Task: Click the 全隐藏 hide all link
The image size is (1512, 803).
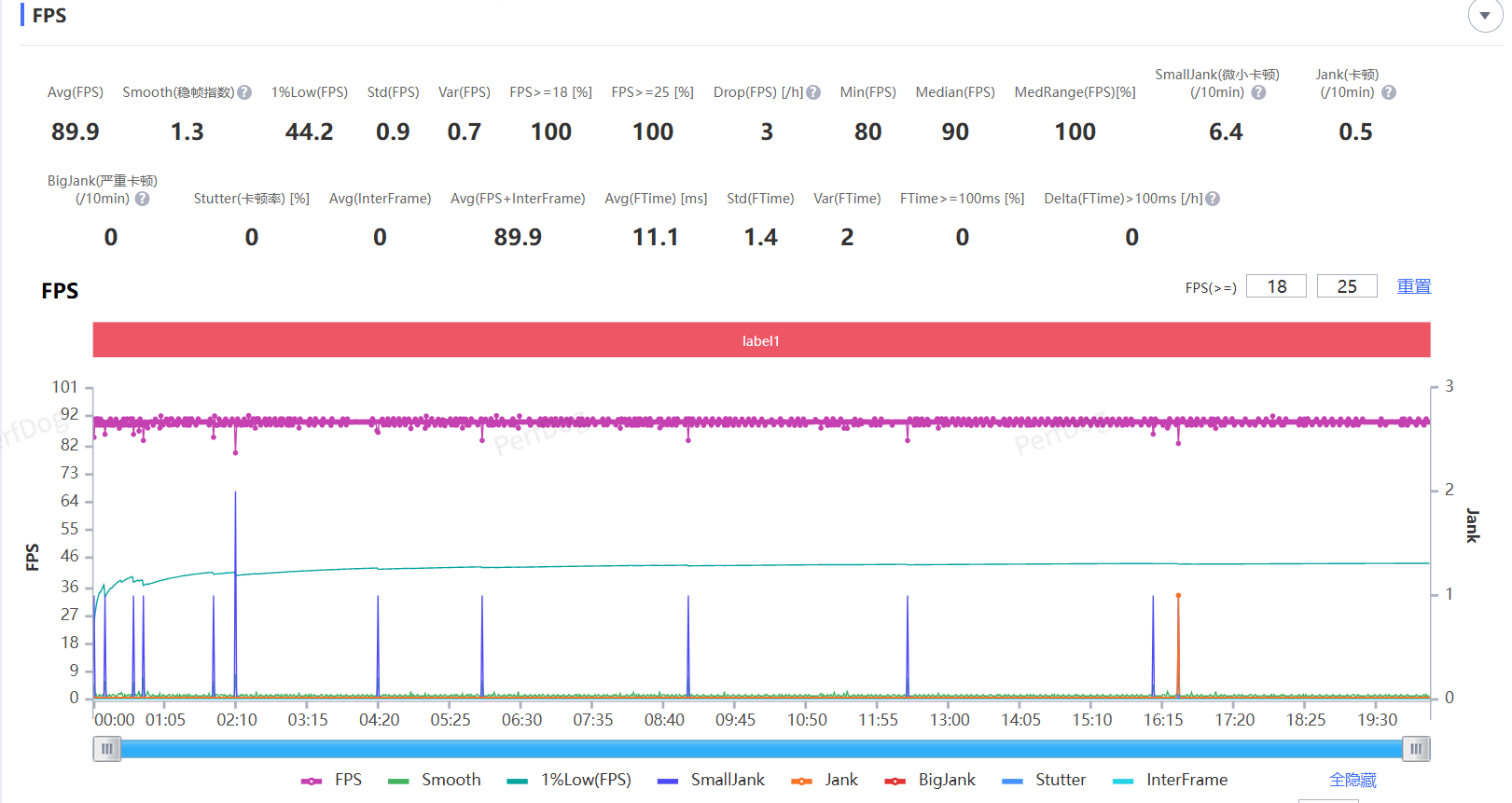Action: pyautogui.click(x=1352, y=780)
